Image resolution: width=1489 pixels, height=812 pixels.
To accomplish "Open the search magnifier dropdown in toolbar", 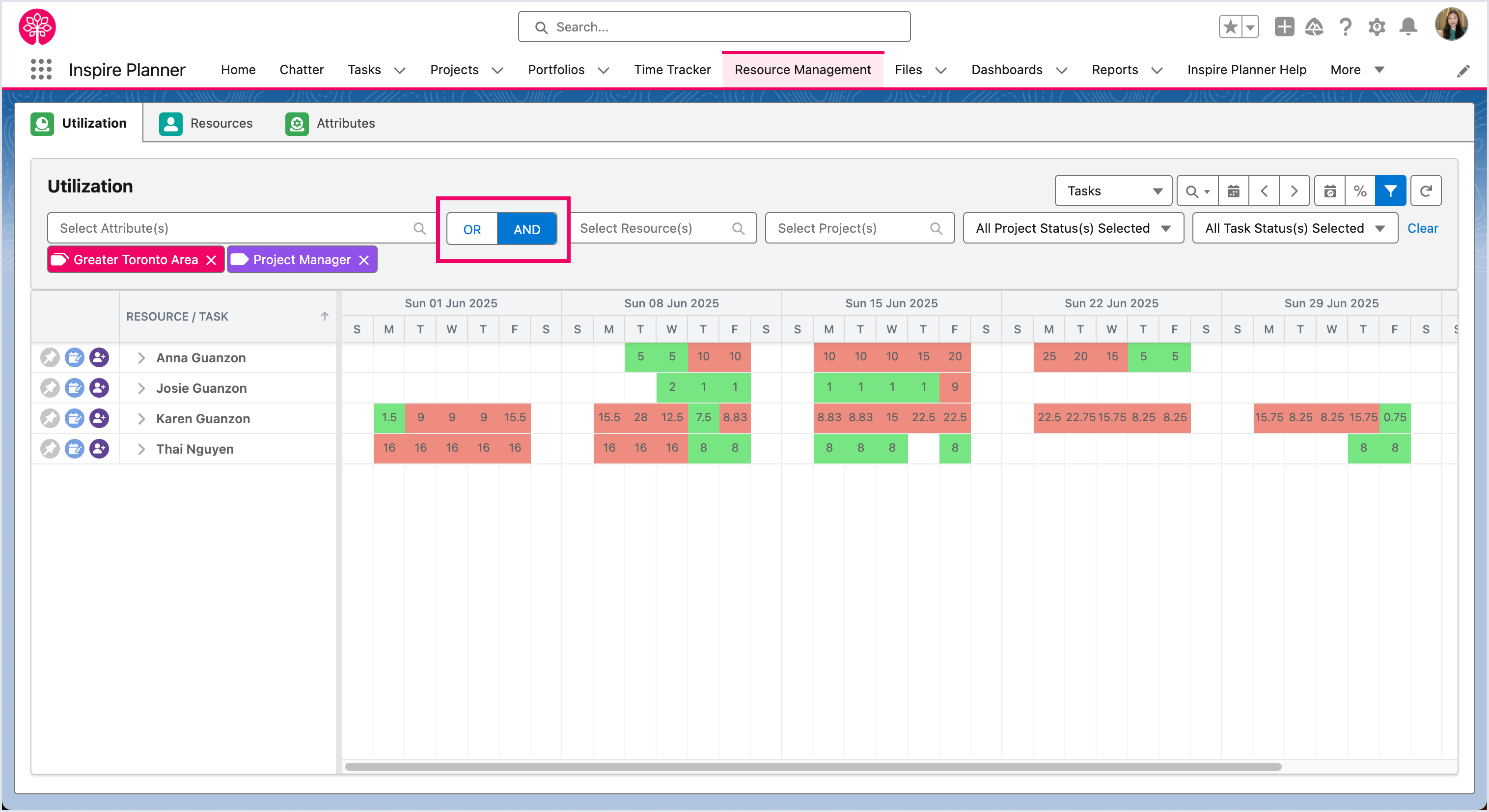I will click(1197, 191).
